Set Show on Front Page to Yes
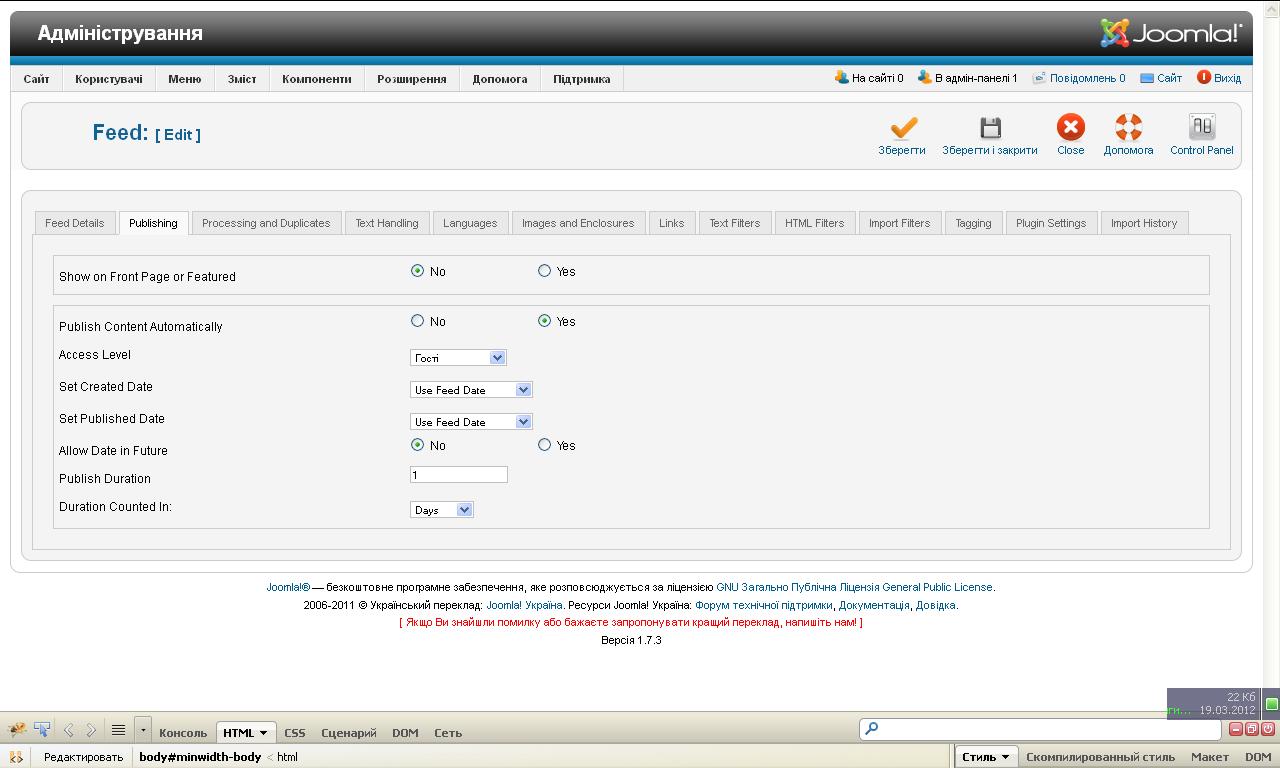Screen dimensions: 1280x768 (x=545, y=271)
